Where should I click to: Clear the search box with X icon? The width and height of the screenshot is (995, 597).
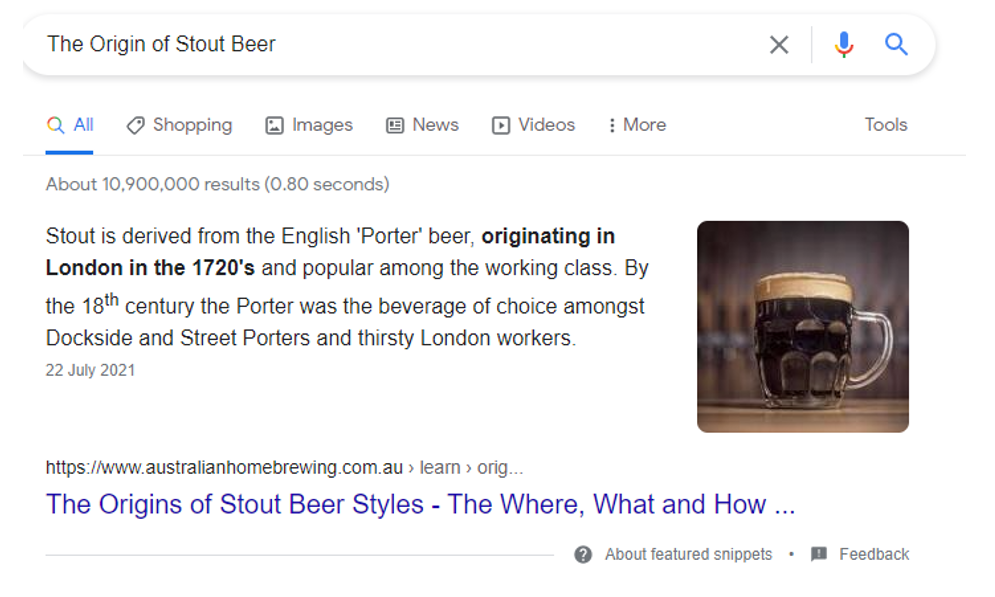click(778, 44)
